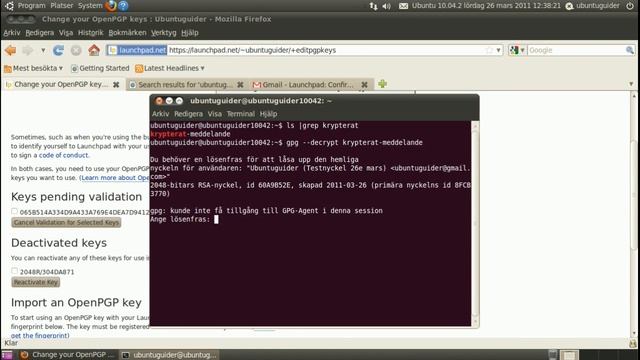Screen dimensions: 640x360
Task: Click the power/shutdown icon in top panel
Action: [x=630, y=6]
